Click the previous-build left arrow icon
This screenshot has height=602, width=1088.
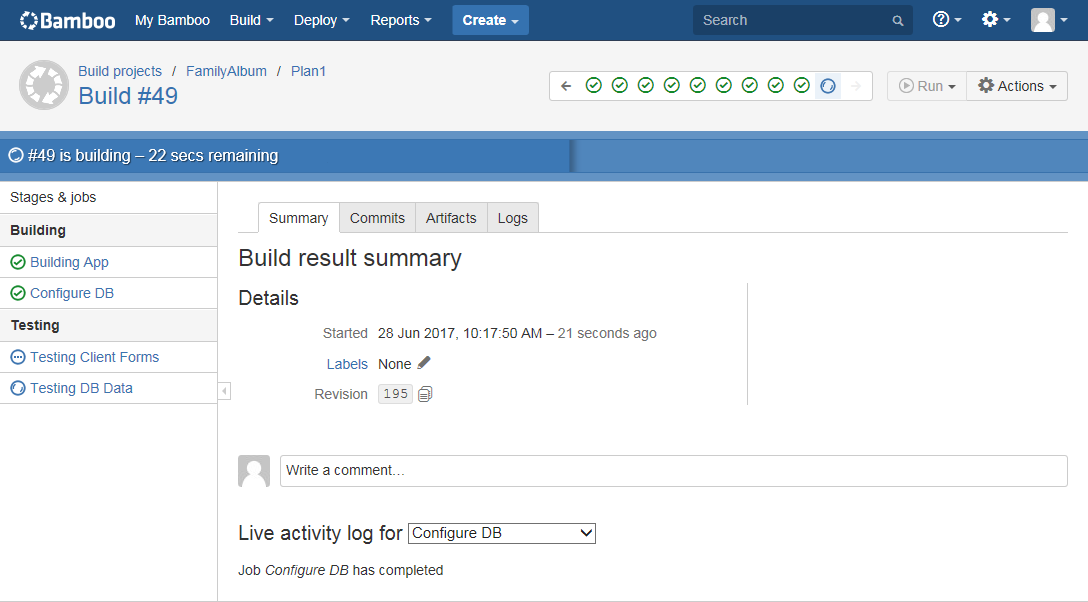[566, 86]
